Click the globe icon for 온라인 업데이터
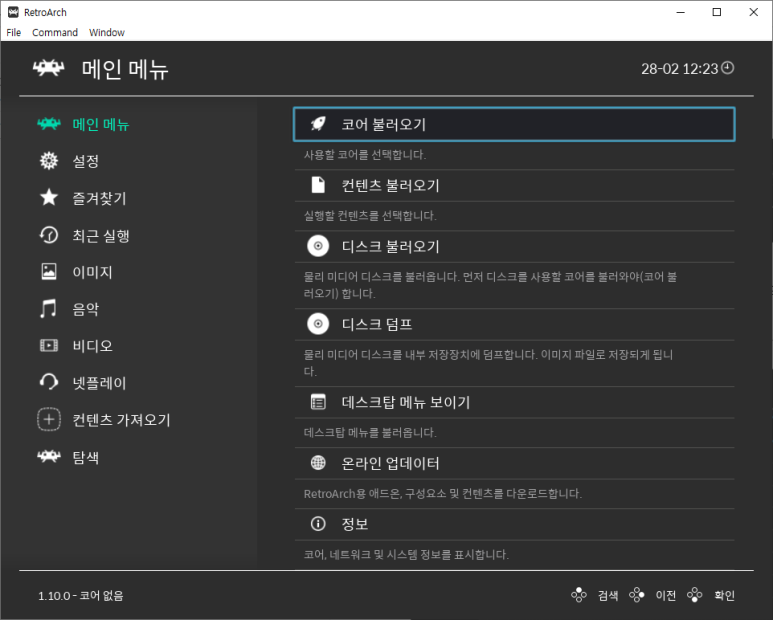The height and width of the screenshot is (620, 773). (x=318, y=463)
